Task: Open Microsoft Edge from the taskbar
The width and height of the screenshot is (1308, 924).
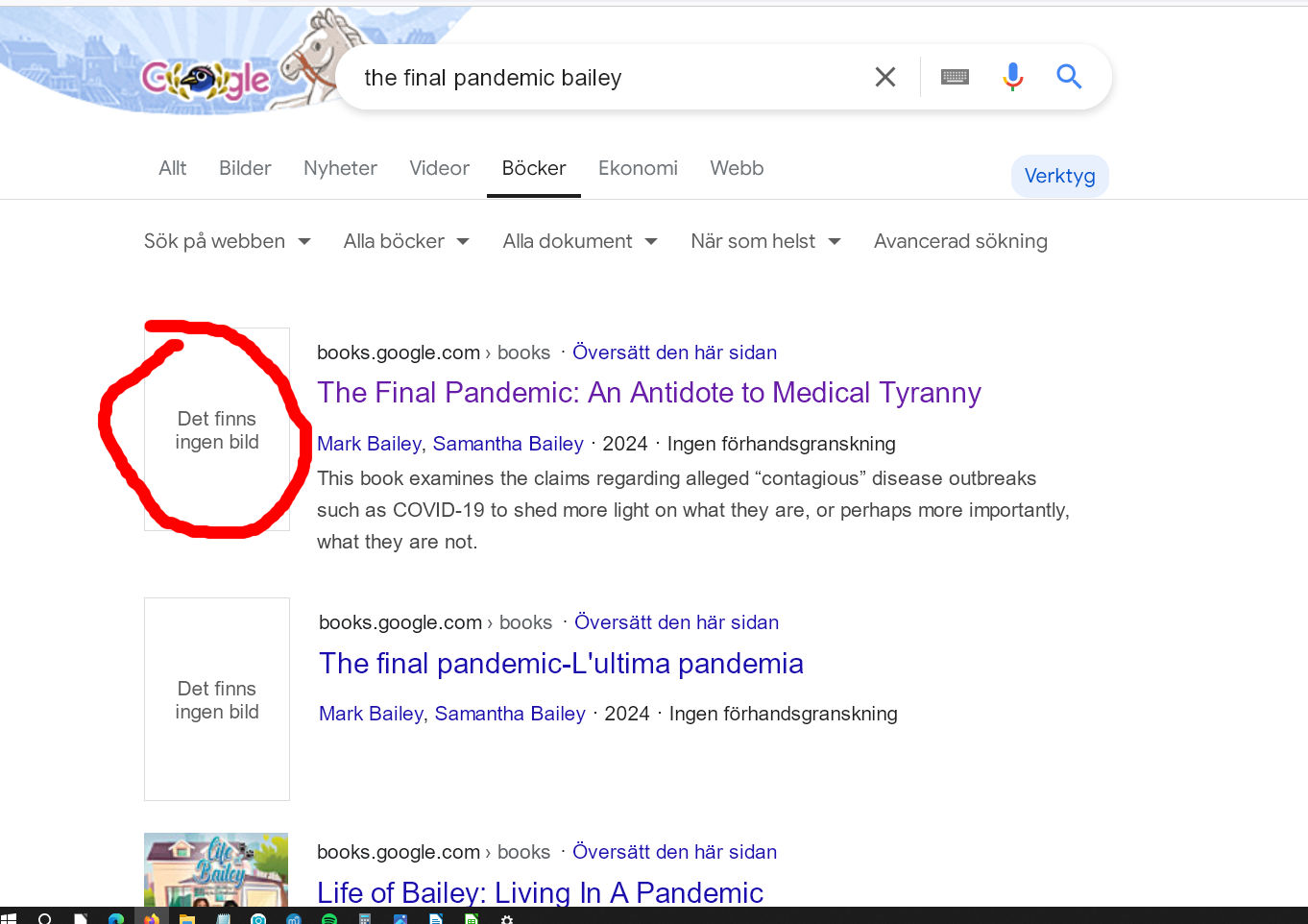Action: [x=116, y=918]
